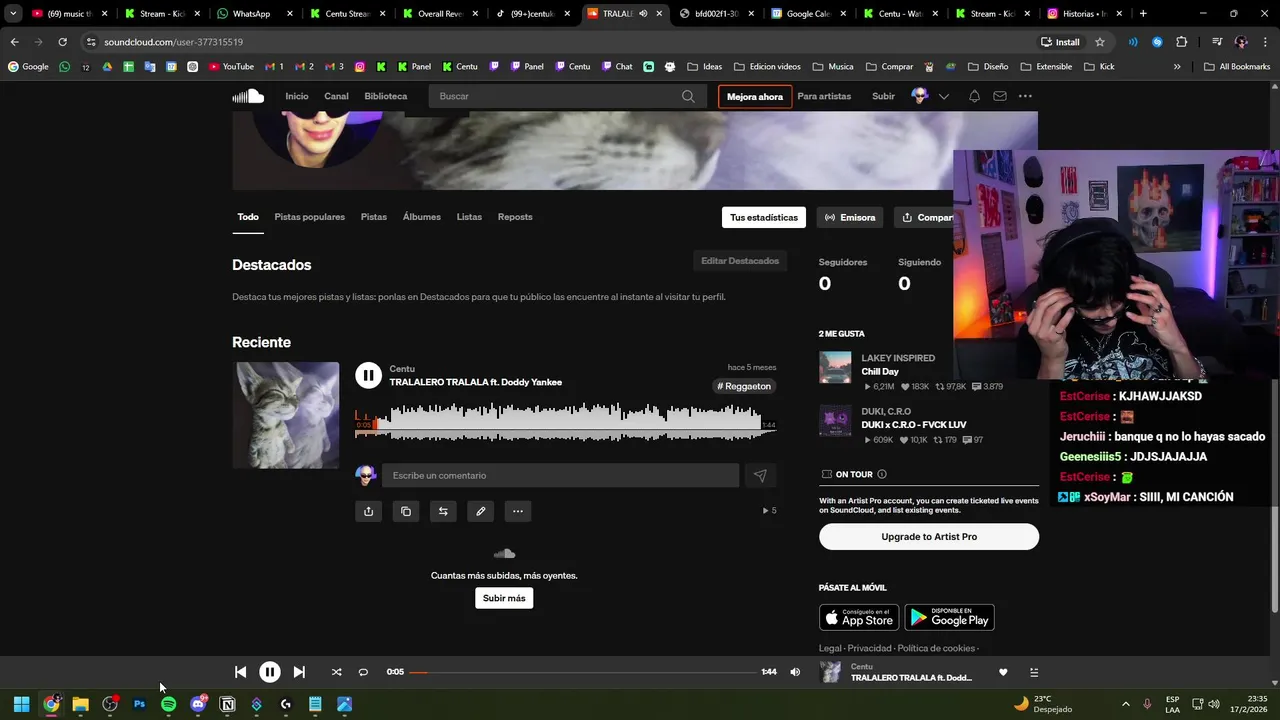
Task: Click the ON TOUR info icon
Action: 882,474
